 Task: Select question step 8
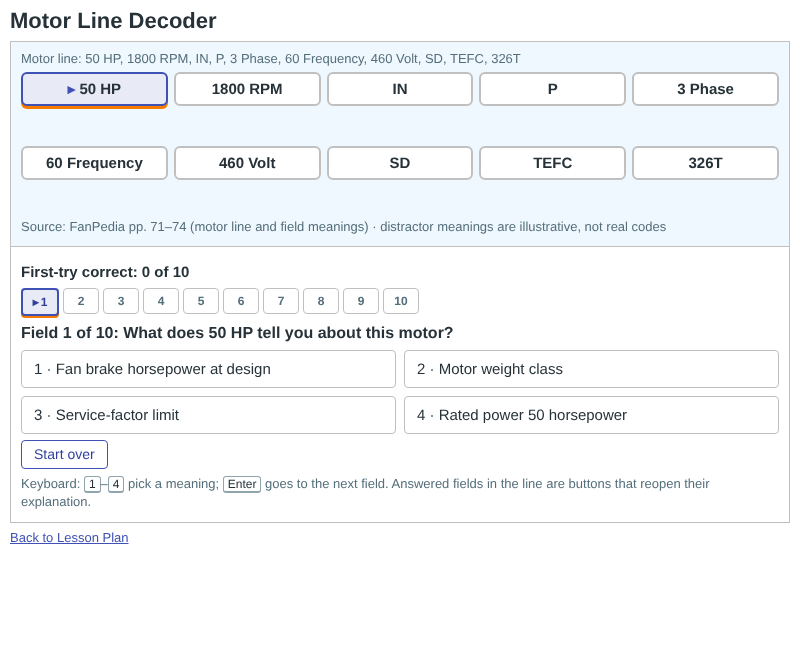(x=321, y=301)
